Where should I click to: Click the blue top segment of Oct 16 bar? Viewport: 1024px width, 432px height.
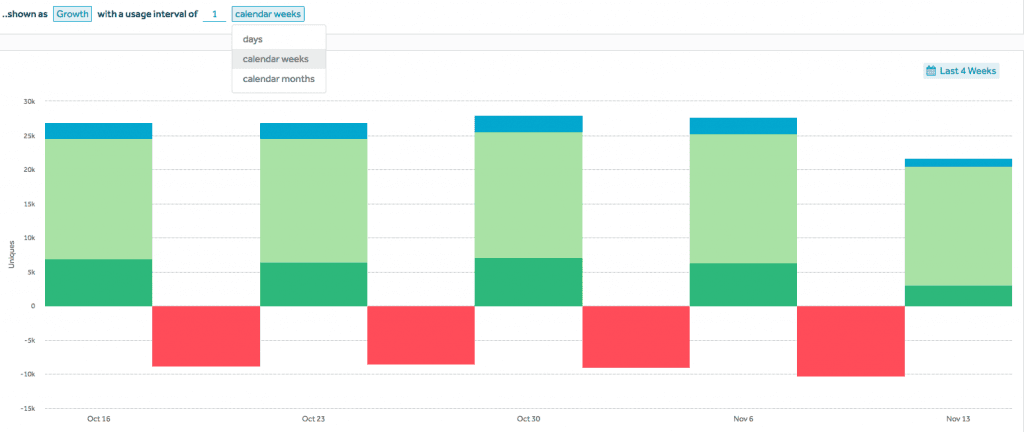98,131
